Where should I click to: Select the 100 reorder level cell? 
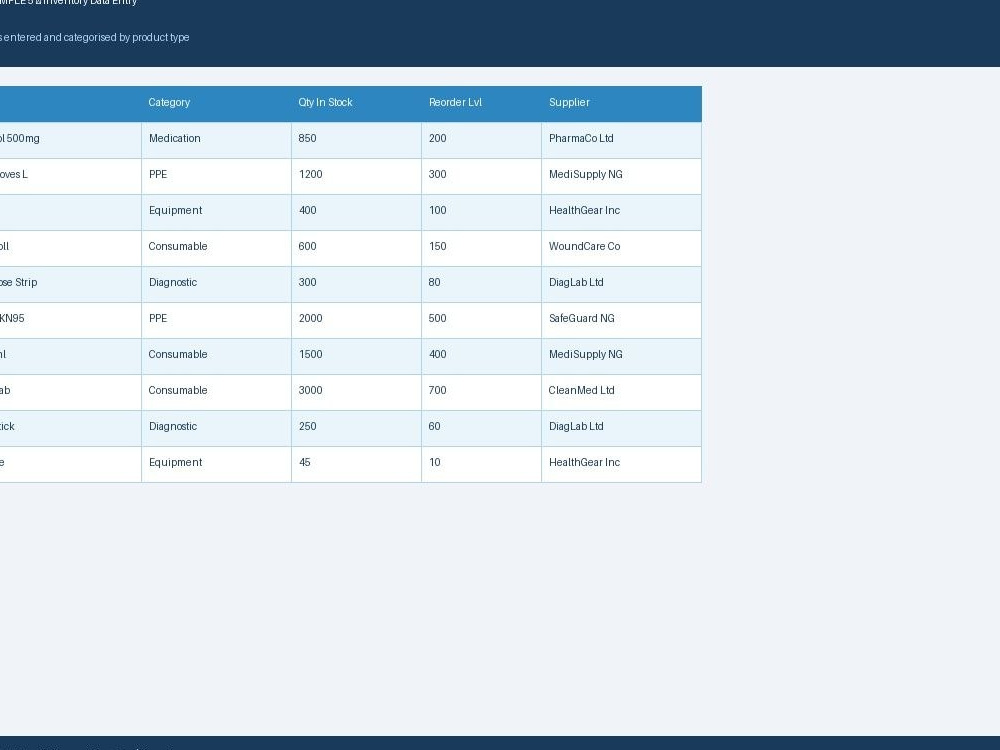coord(482,212)
